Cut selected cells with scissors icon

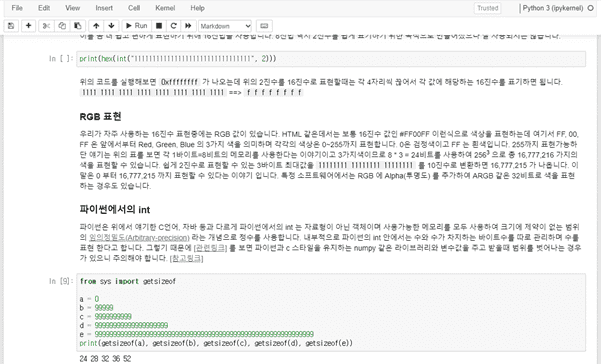point(46,26)
